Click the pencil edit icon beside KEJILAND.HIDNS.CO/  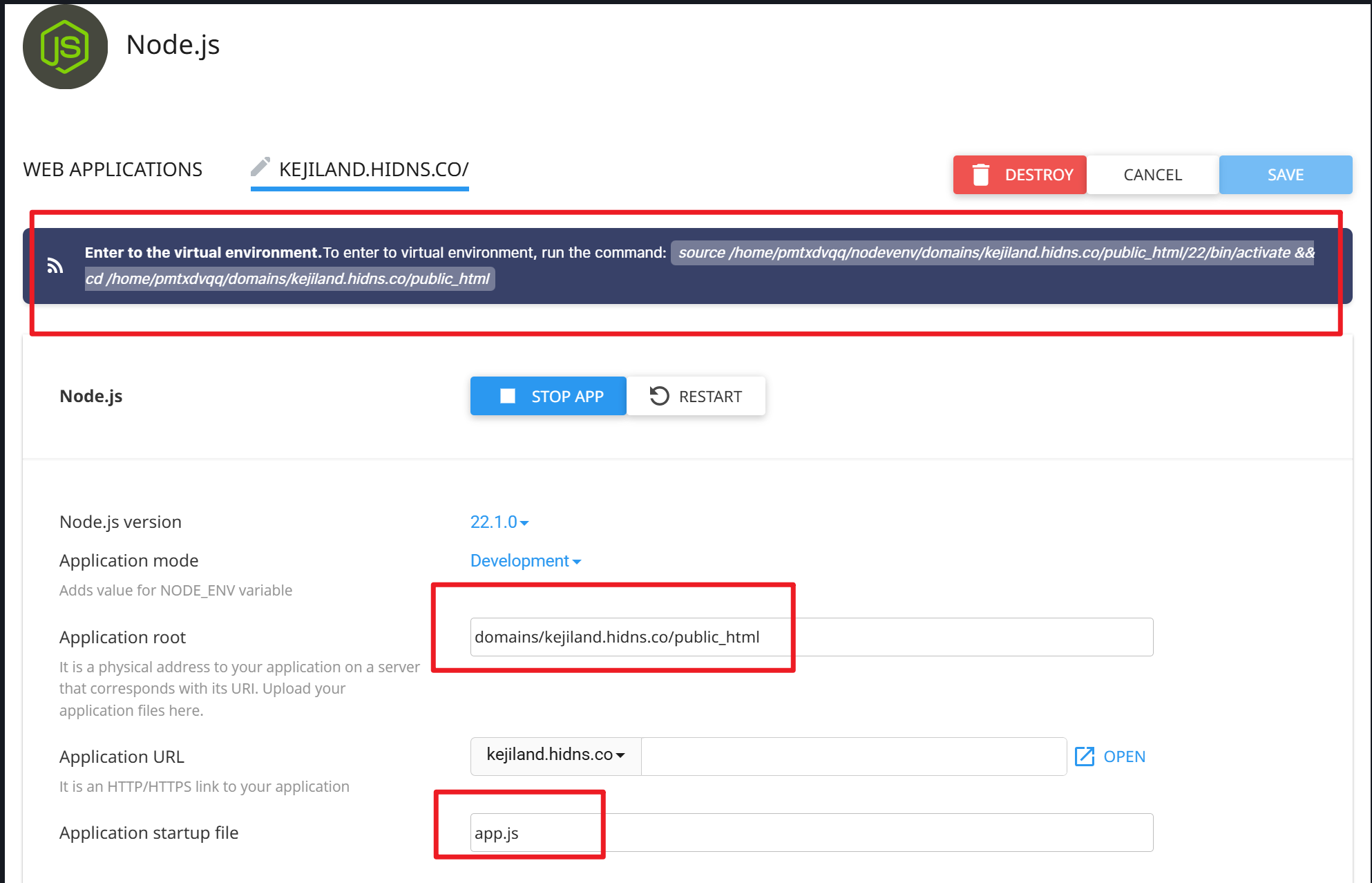click(260, 167)
